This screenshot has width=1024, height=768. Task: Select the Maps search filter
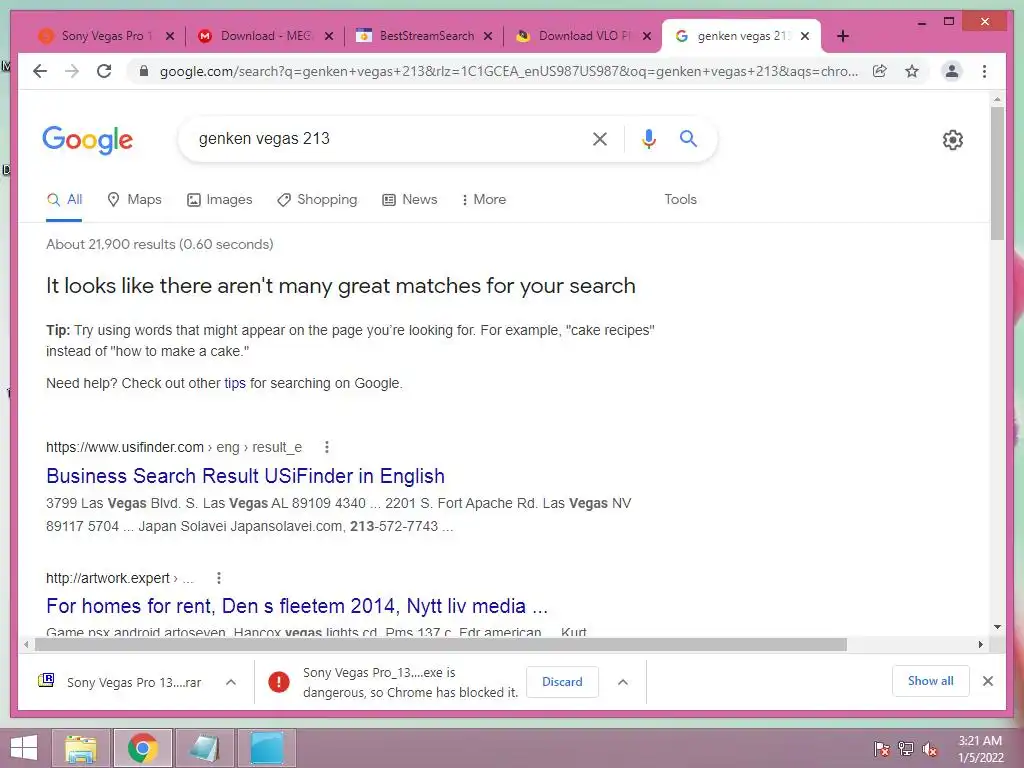pyautogui.click(x=135, y=200)
